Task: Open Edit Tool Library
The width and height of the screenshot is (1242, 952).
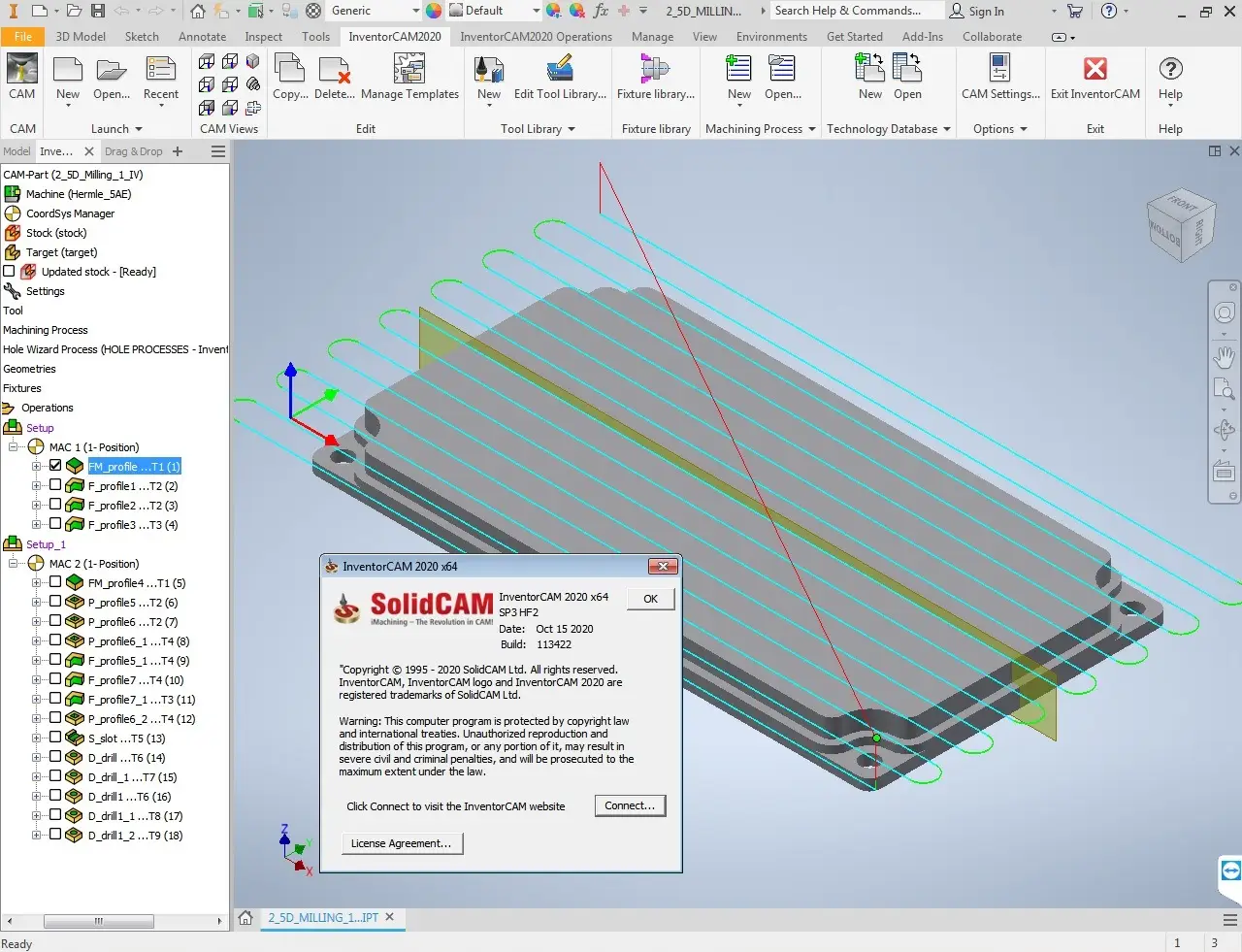Action: [560, 78]
